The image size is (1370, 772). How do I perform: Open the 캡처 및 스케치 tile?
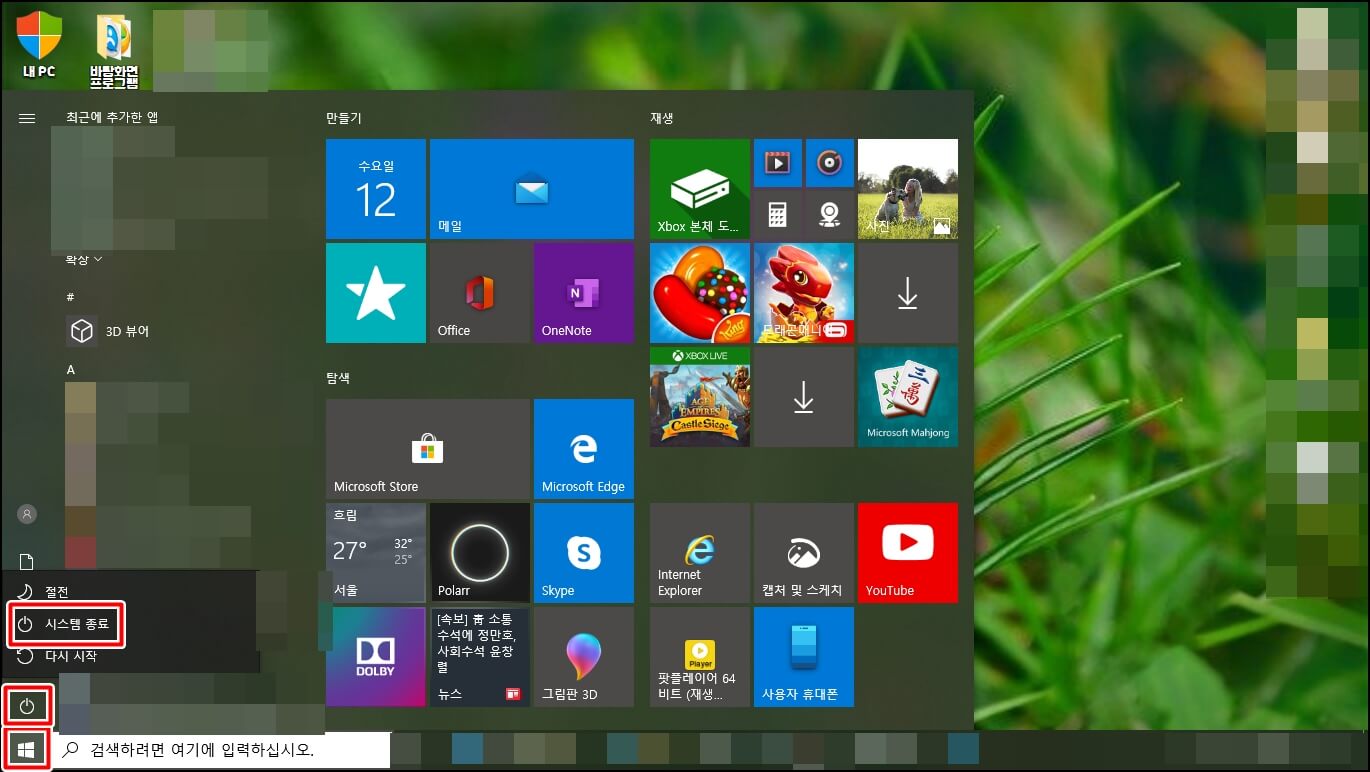[x=804, y=553]
